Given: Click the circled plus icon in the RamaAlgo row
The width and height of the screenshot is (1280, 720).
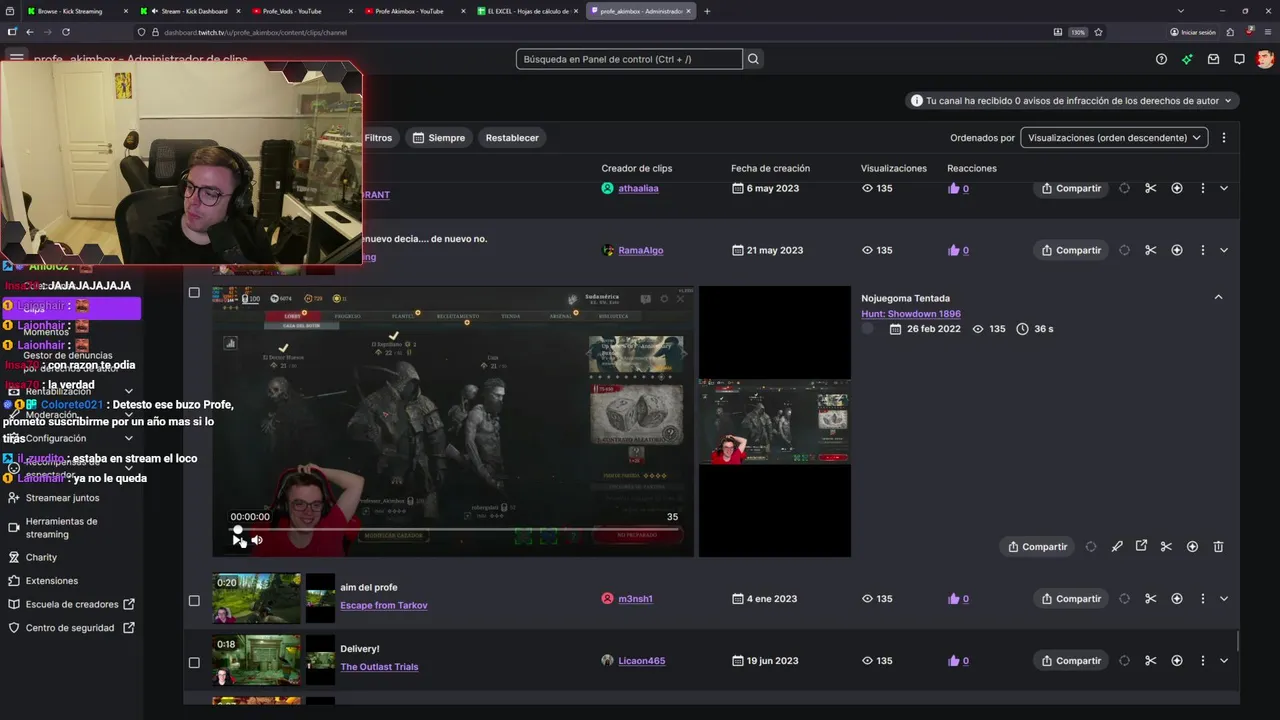Looking at the screenshot, I should 1176,250.
